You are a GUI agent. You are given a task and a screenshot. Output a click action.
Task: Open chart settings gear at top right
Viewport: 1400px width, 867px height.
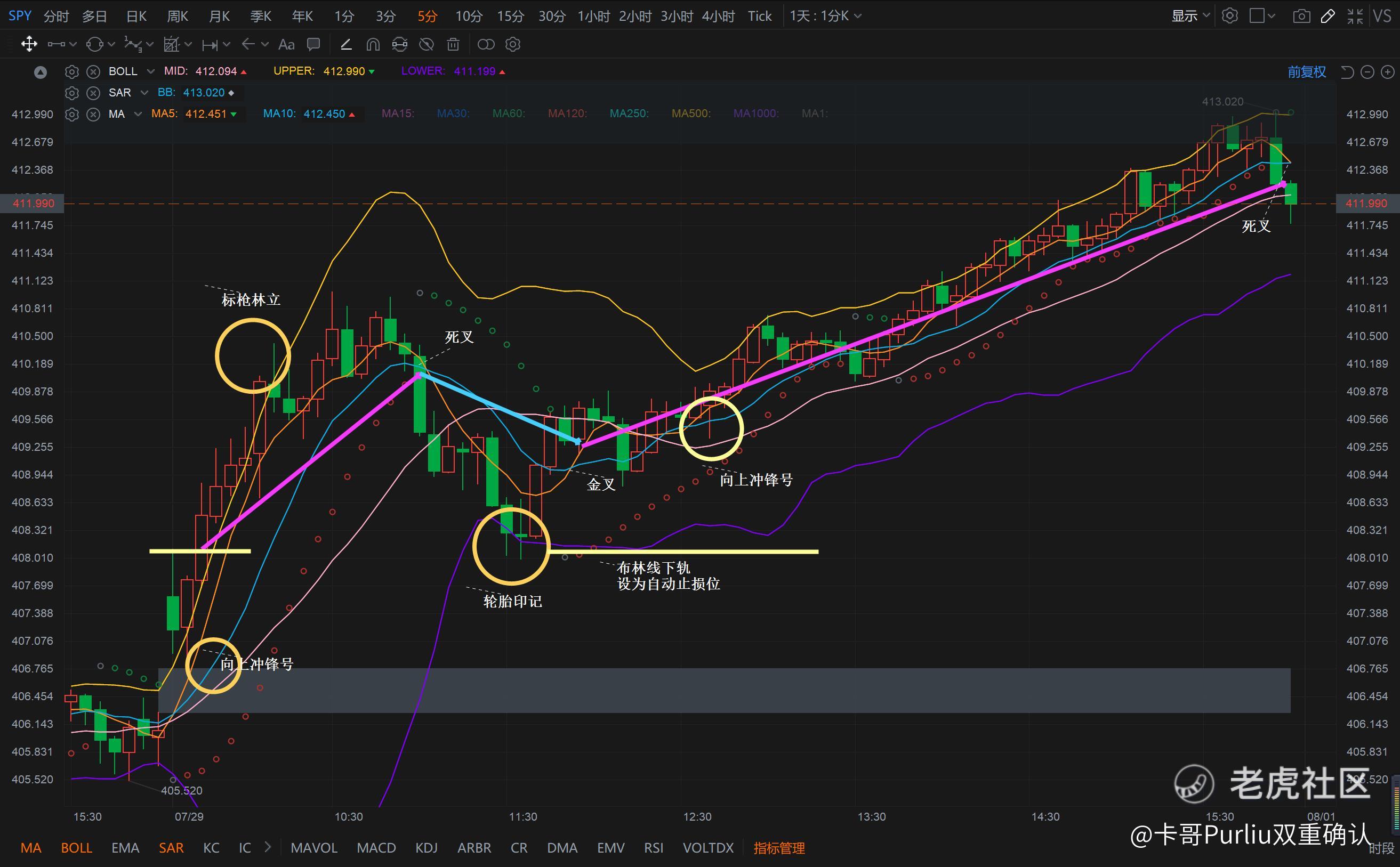coord(1229,15)
